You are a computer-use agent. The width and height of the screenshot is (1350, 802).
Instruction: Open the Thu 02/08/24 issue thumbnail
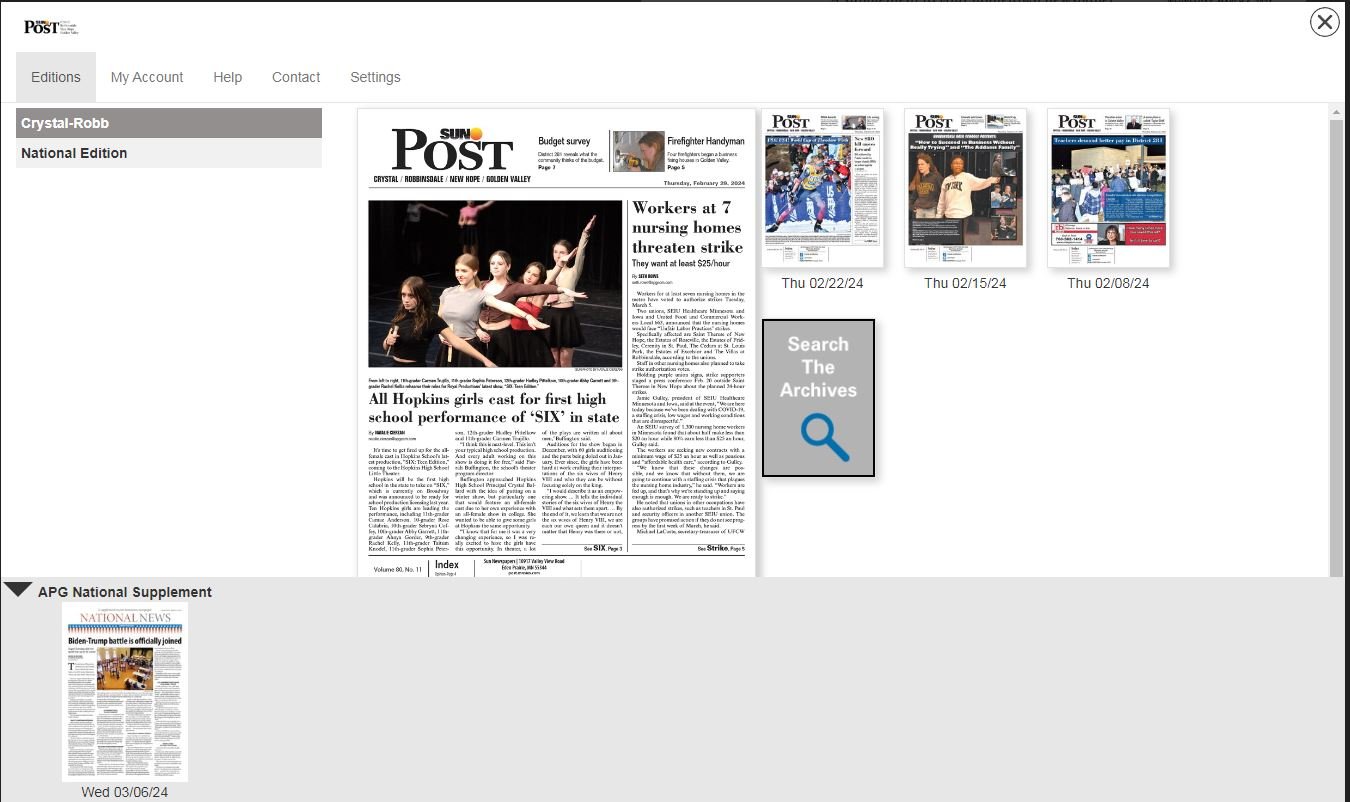1108,188
